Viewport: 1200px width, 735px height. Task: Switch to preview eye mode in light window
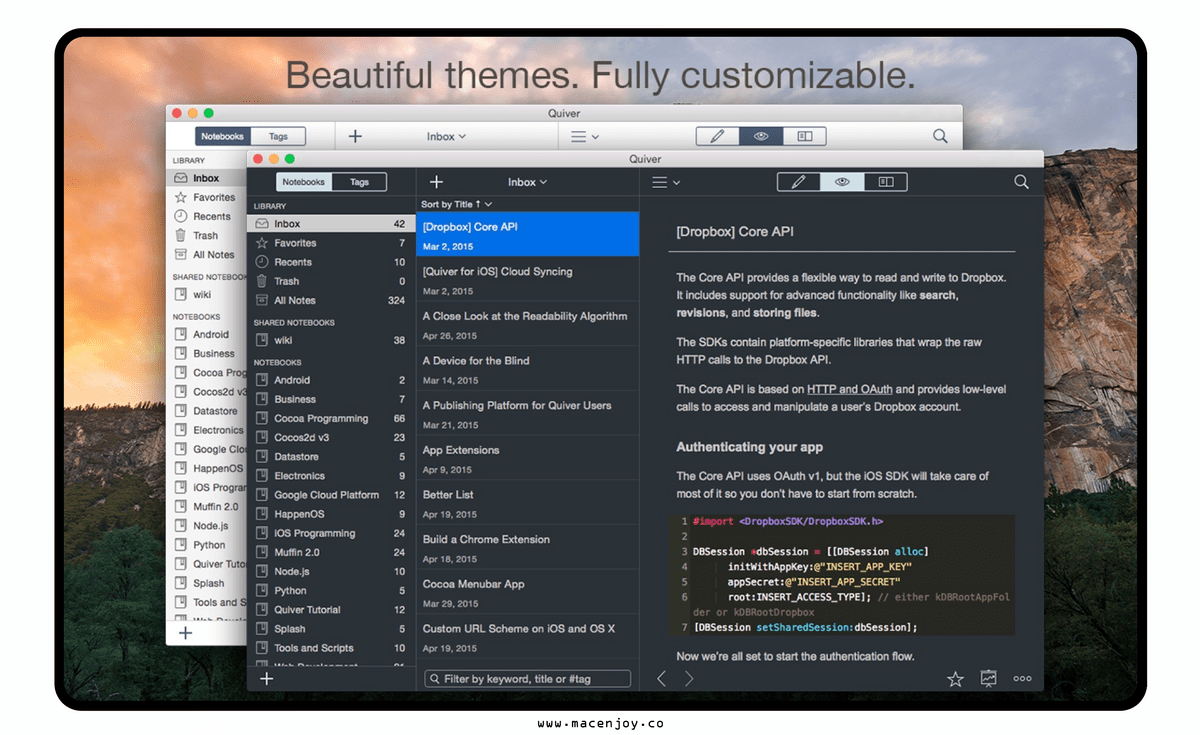(761, 136)
